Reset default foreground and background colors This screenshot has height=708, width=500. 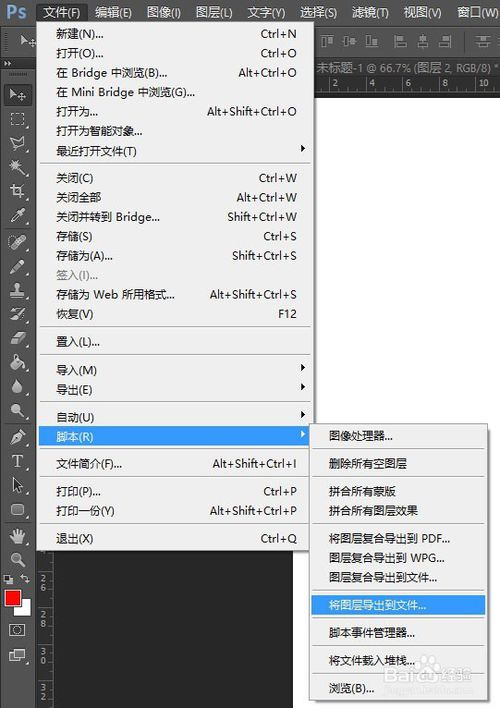coord(8,579)
